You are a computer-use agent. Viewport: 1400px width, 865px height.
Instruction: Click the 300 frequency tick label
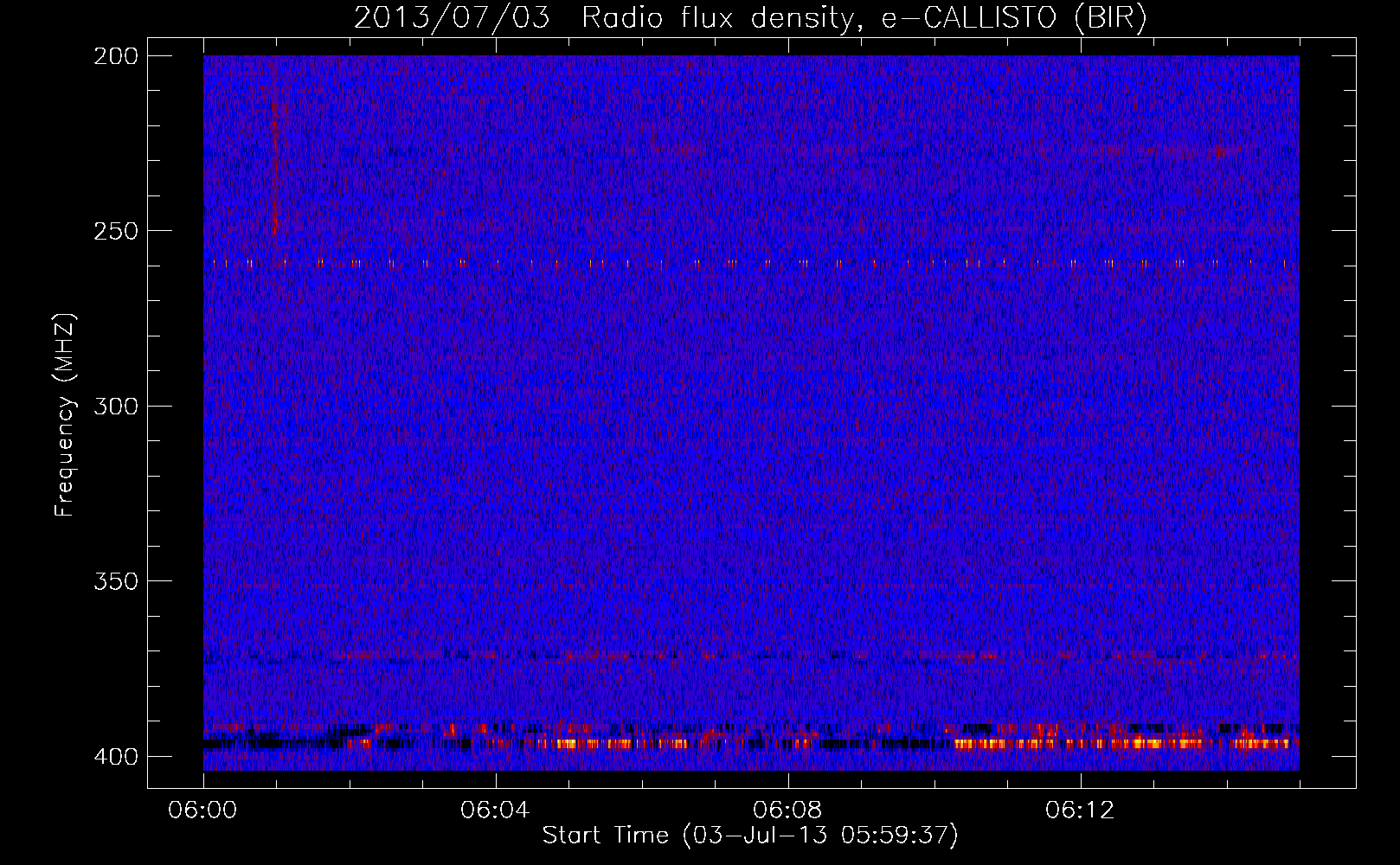click(116, 406)
